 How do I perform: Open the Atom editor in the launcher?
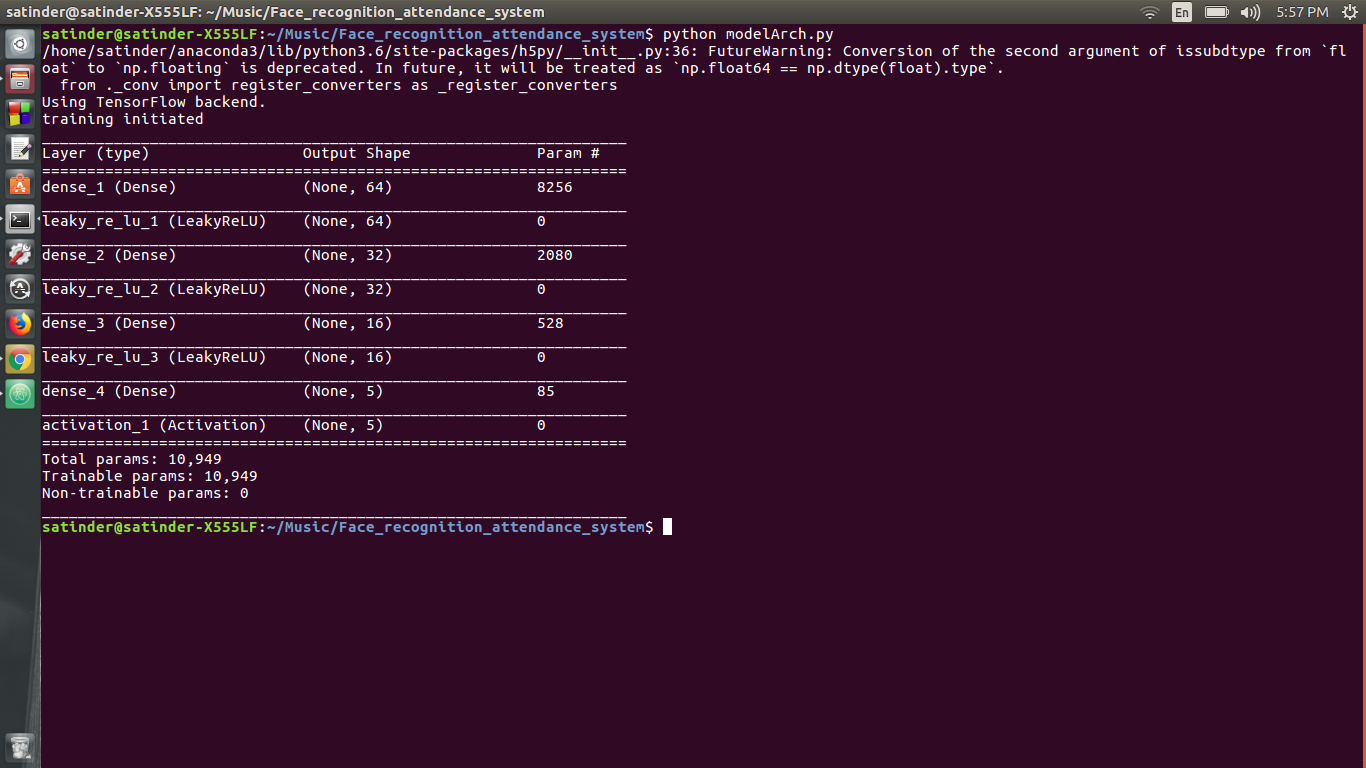click(x=20, y=394)
